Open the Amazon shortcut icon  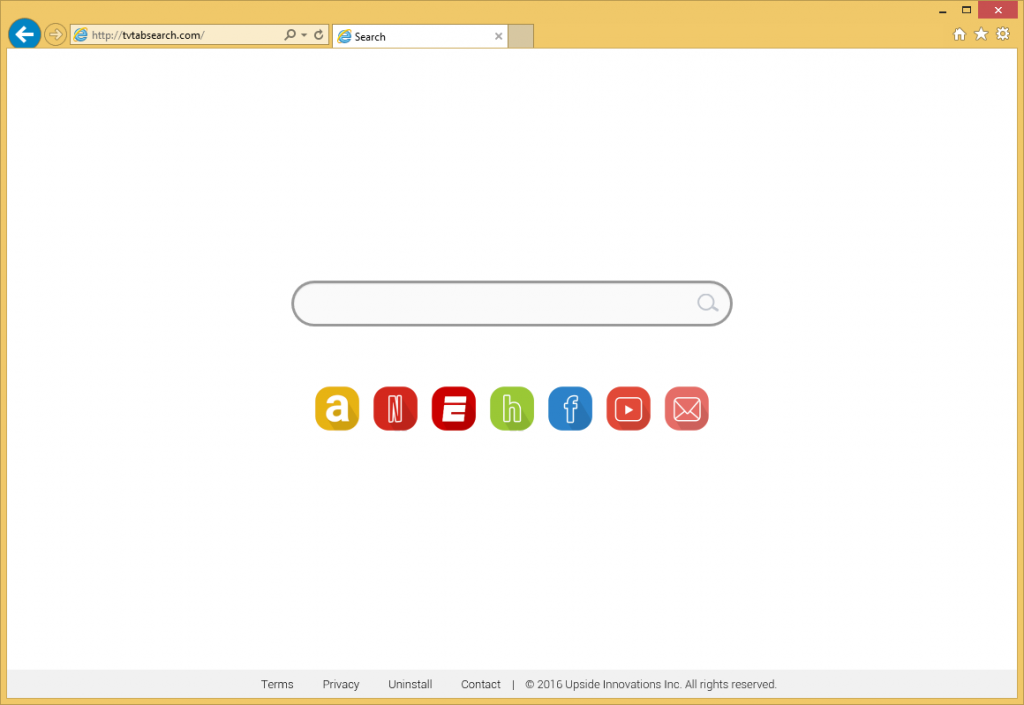point(337,409)
